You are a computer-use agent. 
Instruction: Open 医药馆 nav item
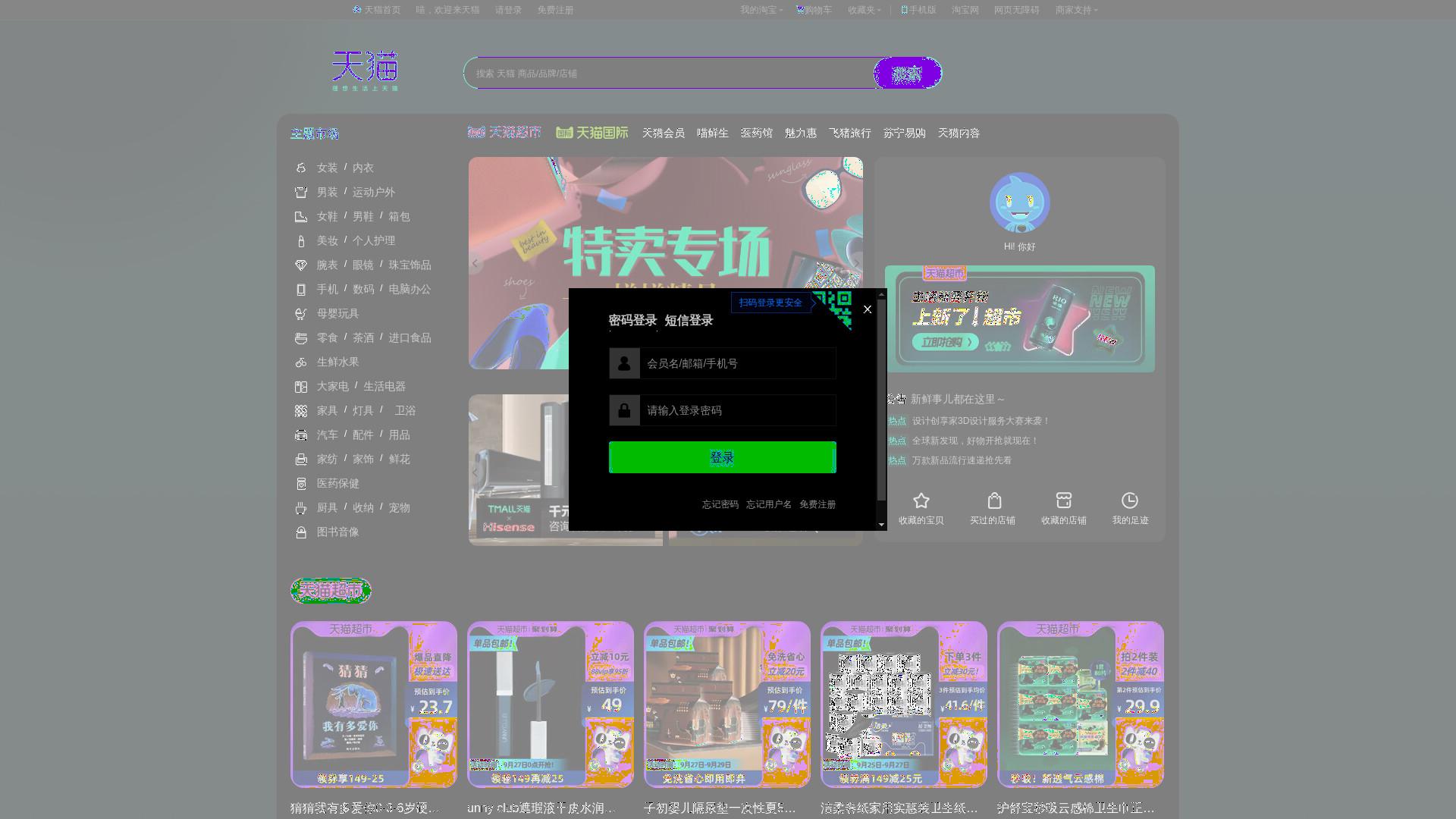[757, 133]
